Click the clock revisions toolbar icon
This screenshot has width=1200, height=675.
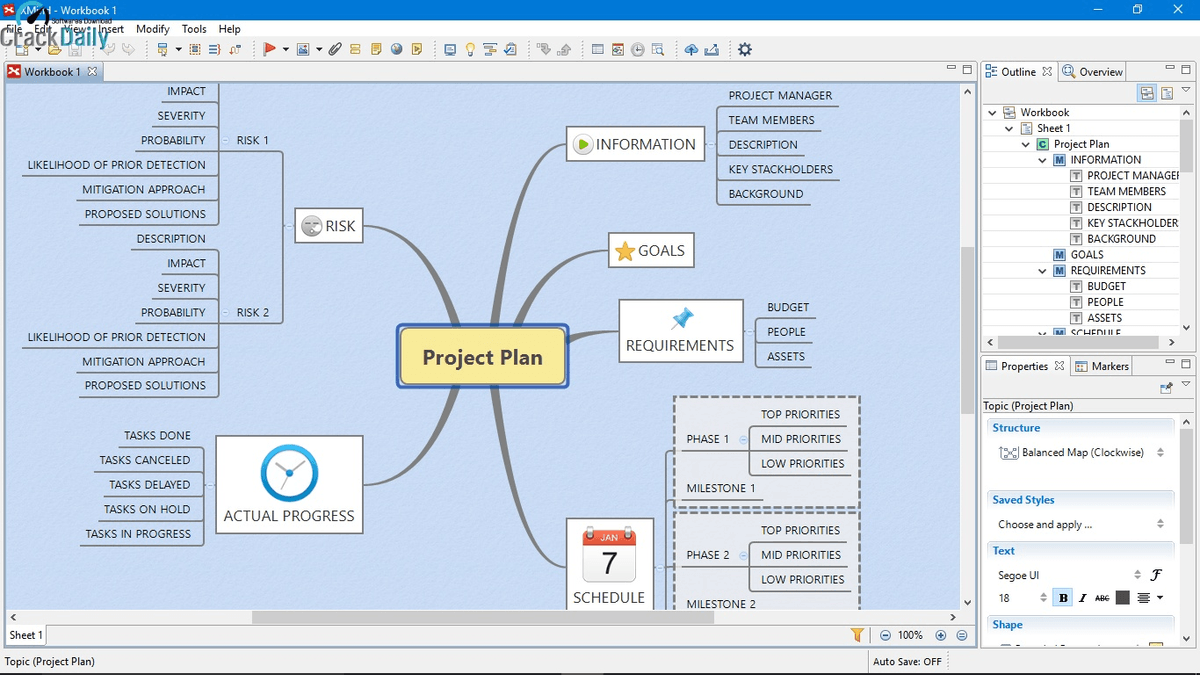[x=638, y=49]
